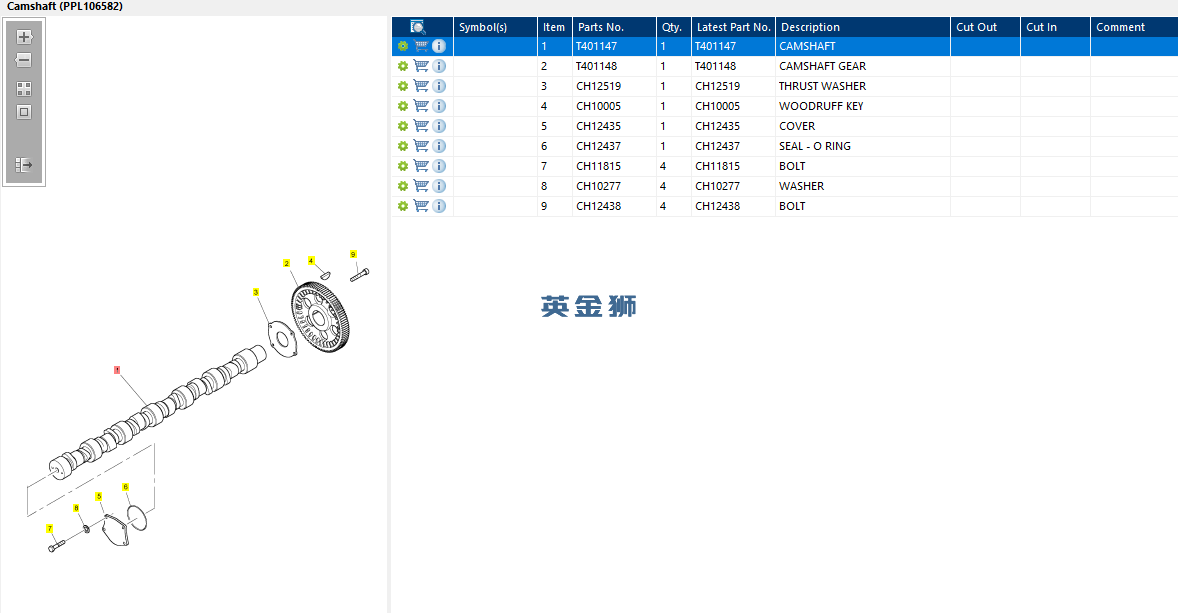Select the THRUST WASHER description cell
The image size is (1178, 613).
[862, 86]
